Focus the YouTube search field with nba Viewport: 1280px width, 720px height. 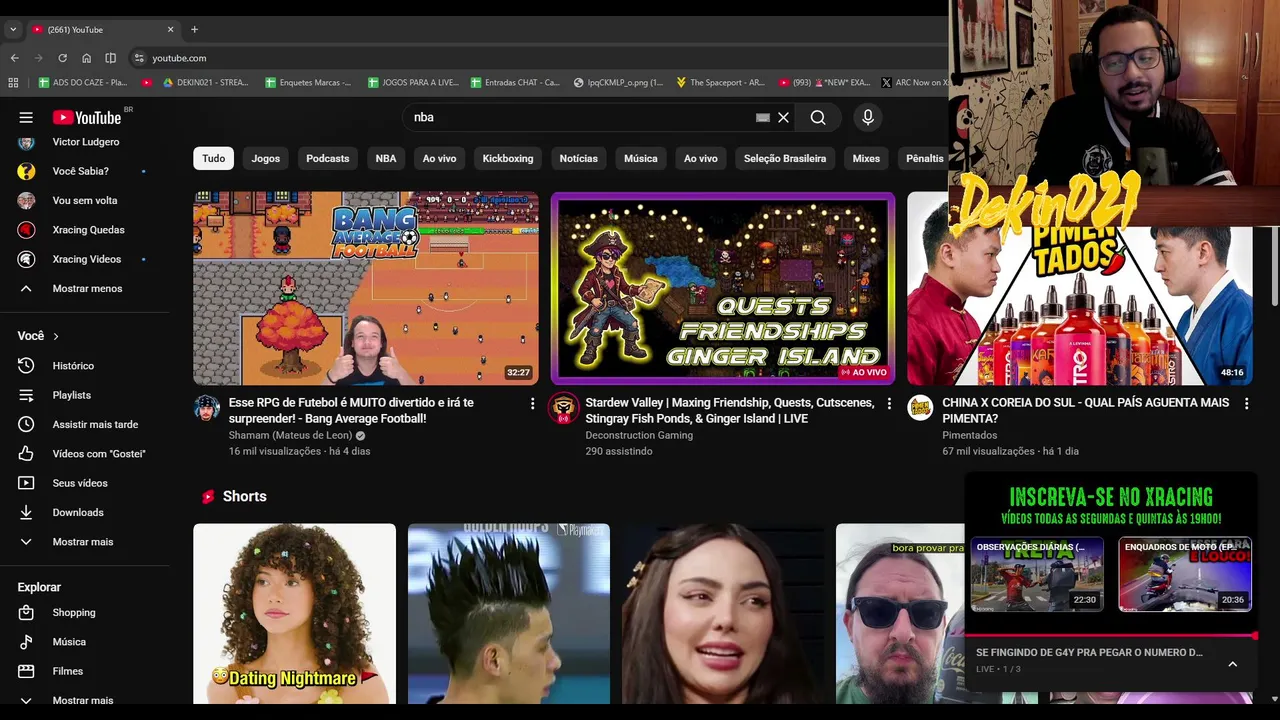[x=580, y=117]
